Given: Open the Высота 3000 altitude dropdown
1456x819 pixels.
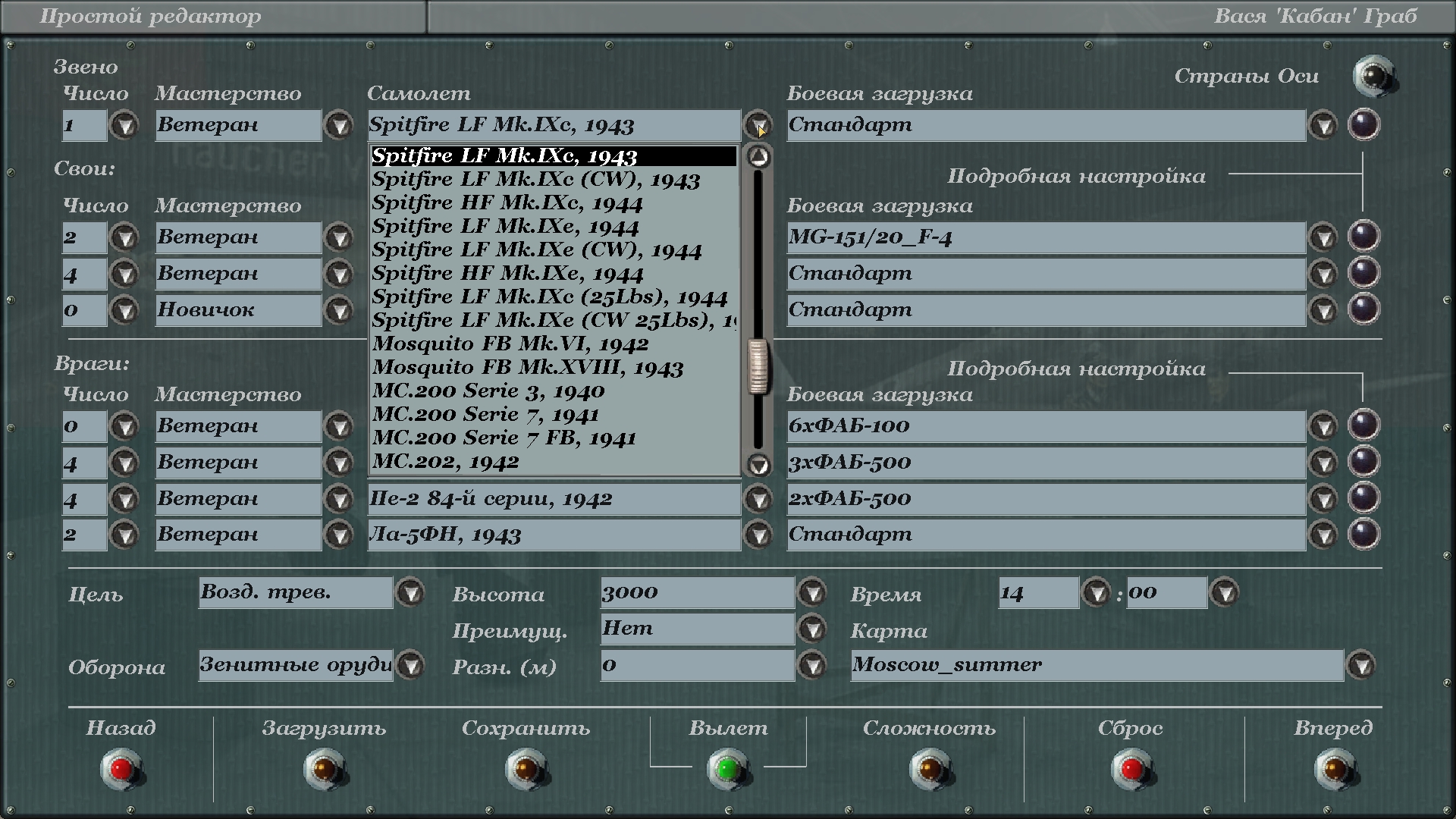Looking at the screenshot, I should coord(812,593).
